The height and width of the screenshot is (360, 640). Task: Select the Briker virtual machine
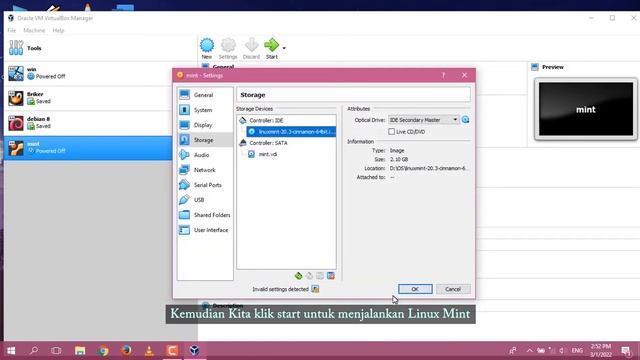[x=88, y=98]
